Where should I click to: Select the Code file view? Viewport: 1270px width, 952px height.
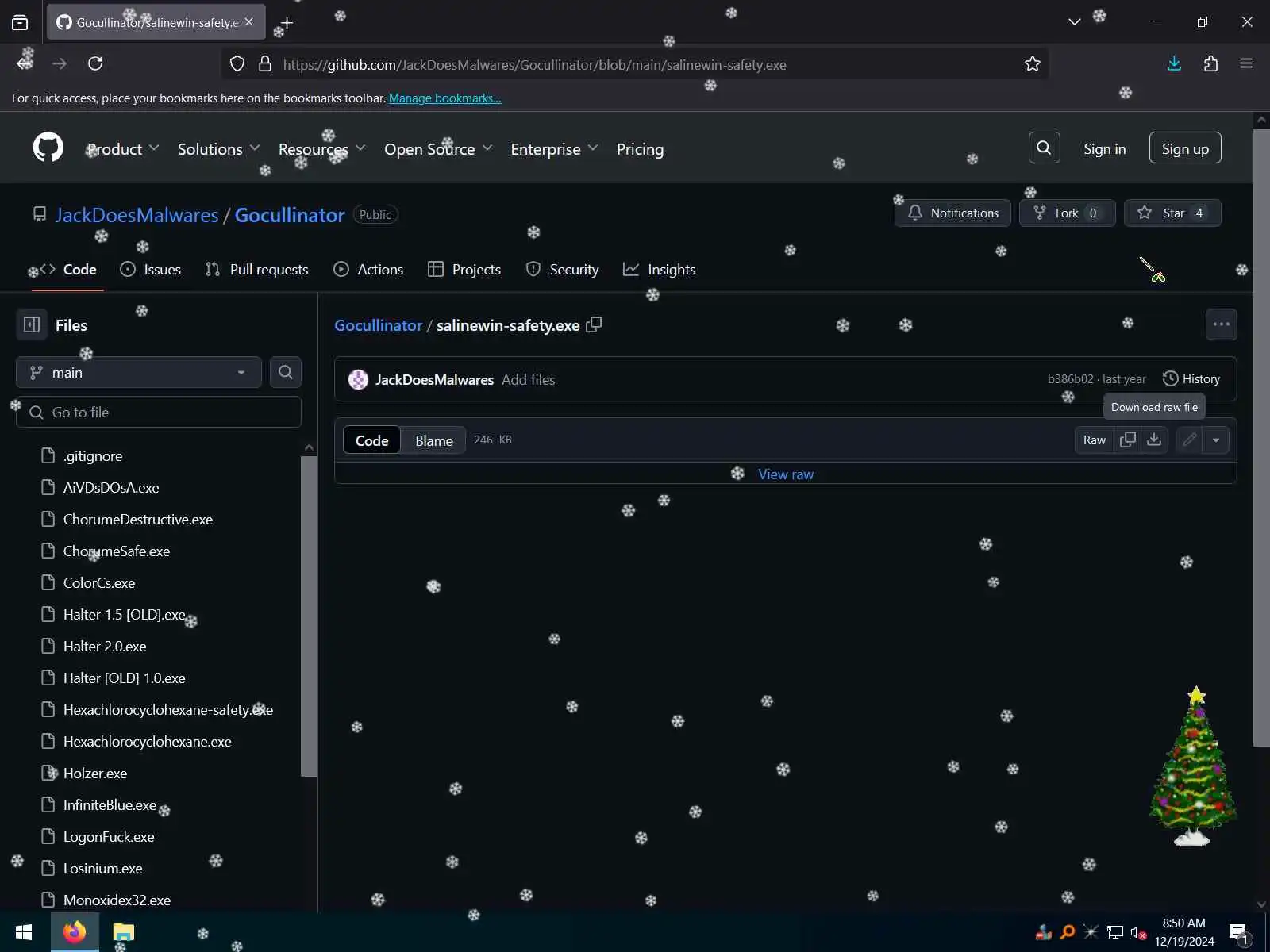[x=371, y=440]
